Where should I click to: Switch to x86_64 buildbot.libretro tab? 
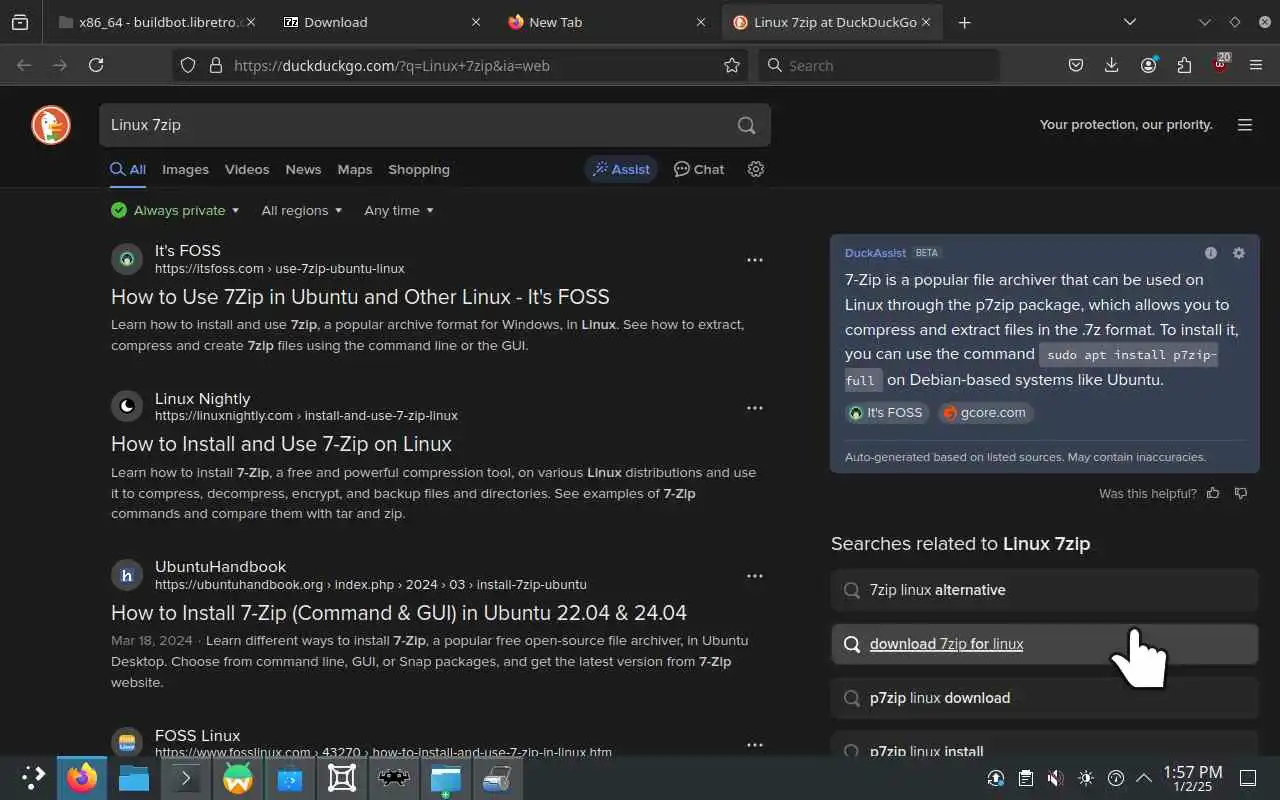[158, 22]
